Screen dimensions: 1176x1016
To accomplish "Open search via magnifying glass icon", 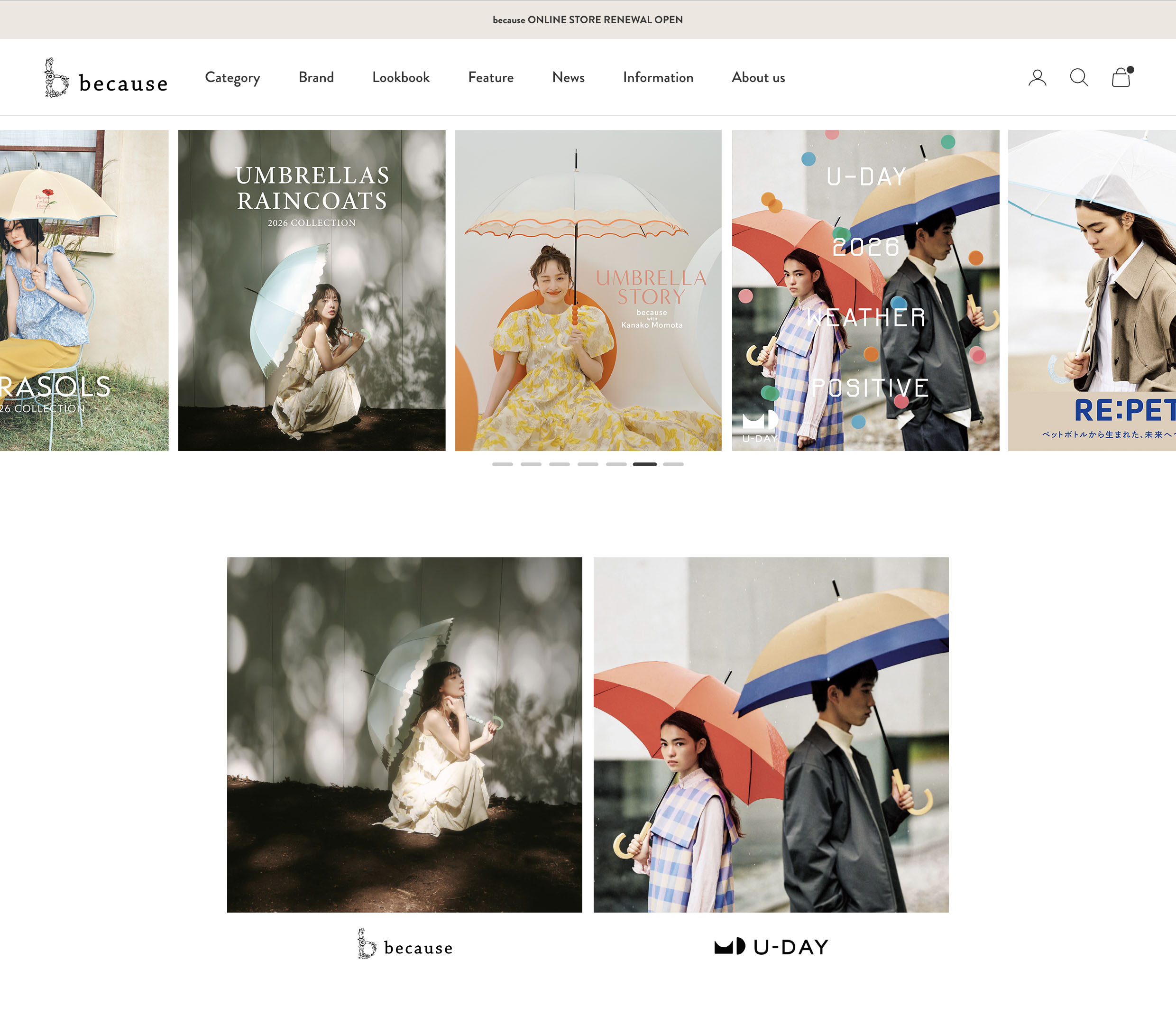I will click(1078, 77).
